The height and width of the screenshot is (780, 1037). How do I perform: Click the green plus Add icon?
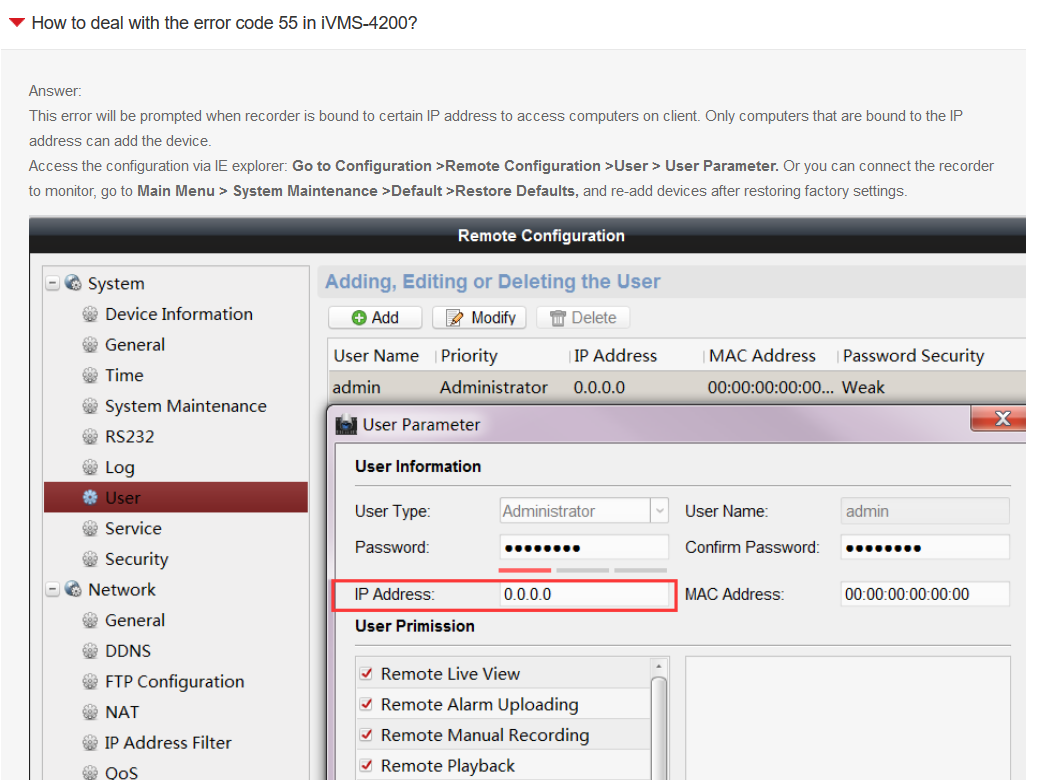tap(359, 318)
